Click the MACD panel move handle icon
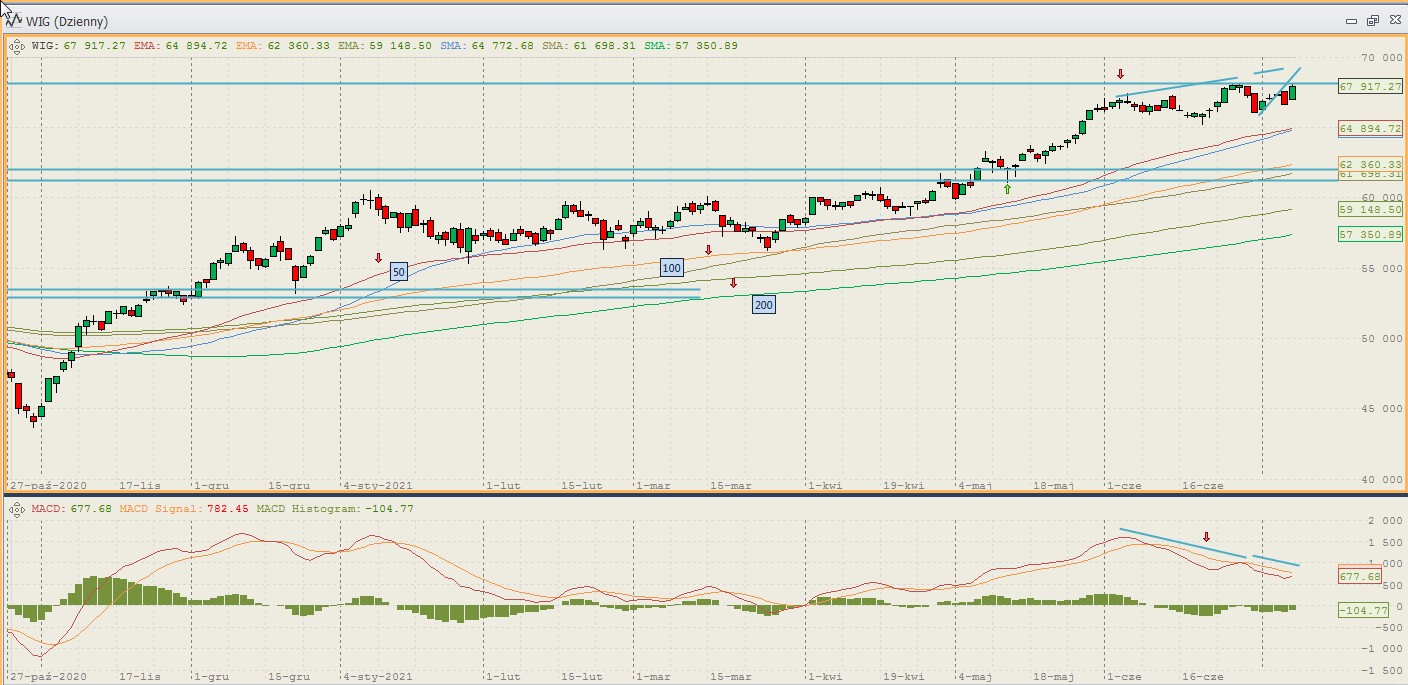The width and height of the screenshot is (1408, 685). coord(17,509)
